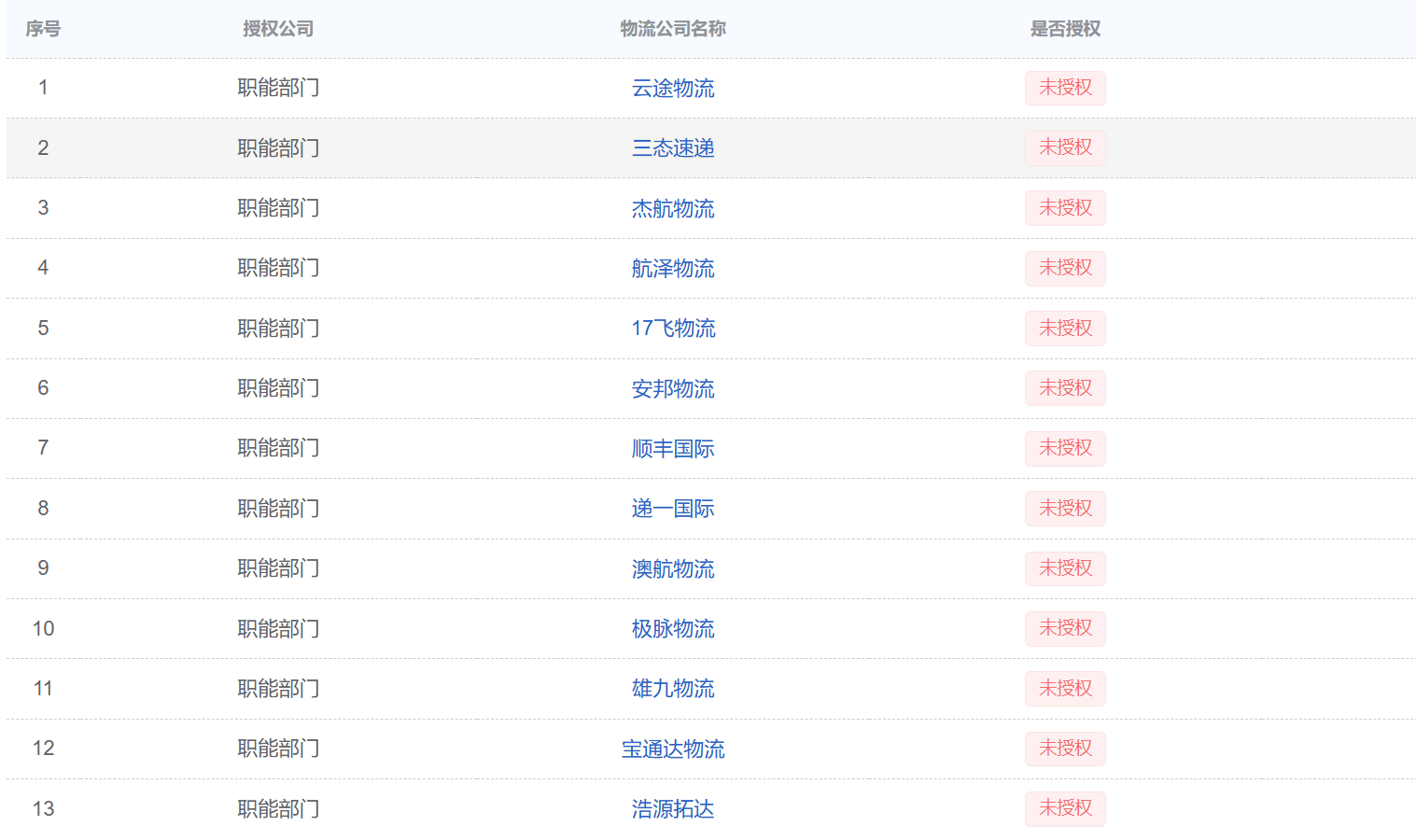The height and width of the screenshot is (840, 1416).
Task: Click the 是否授权 column header
Action: (1064, 29)
